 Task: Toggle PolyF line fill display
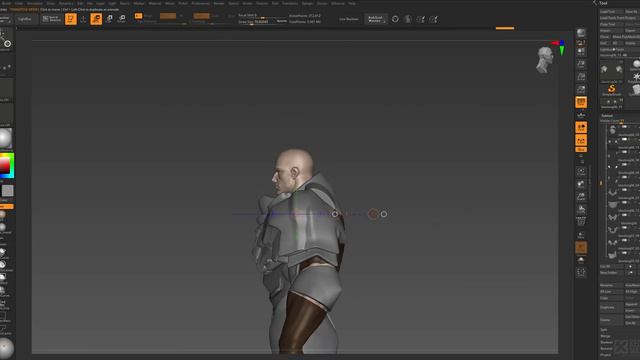pos(581,222)
